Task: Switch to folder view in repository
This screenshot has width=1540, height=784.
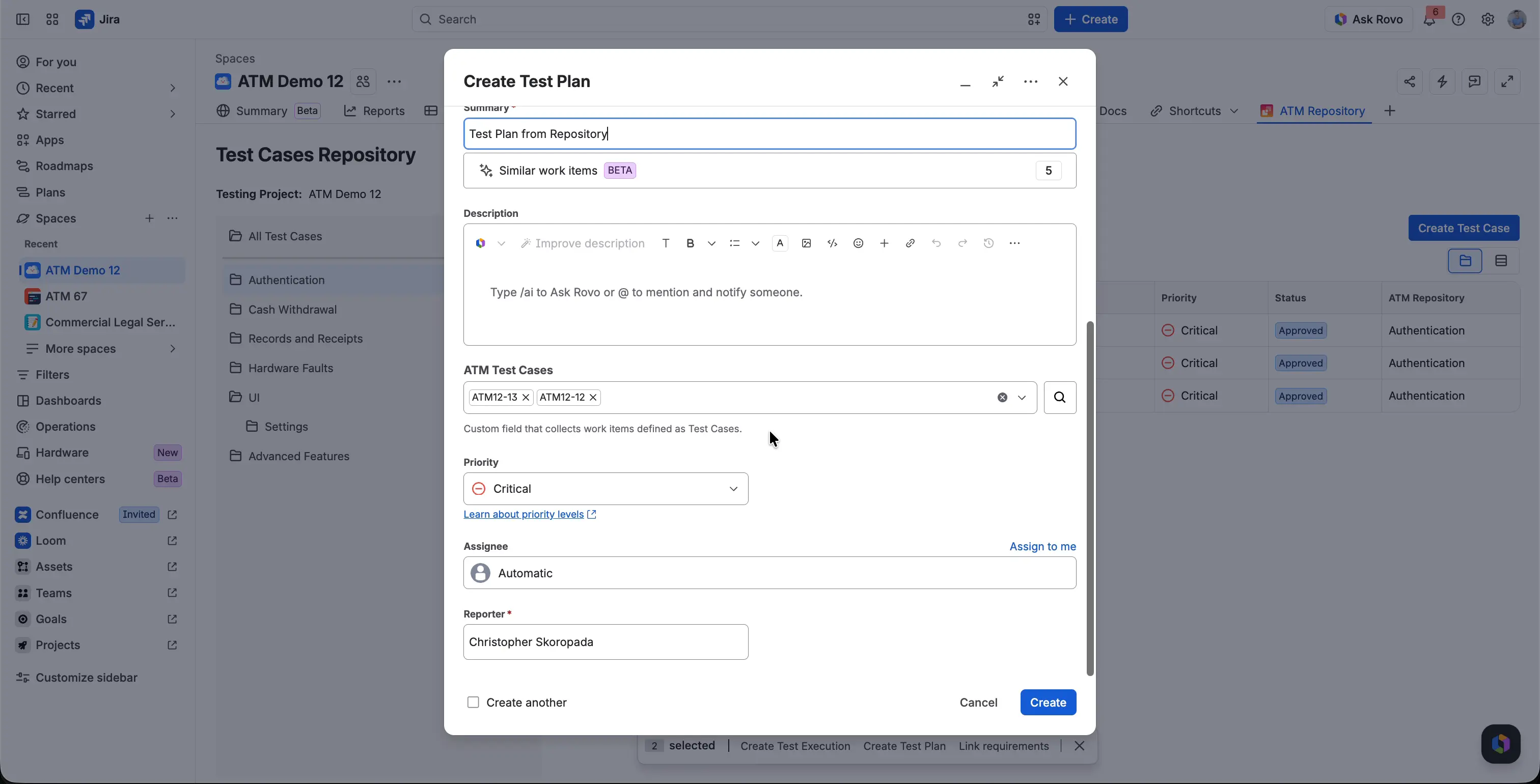Action: [x=1465, y=261]
